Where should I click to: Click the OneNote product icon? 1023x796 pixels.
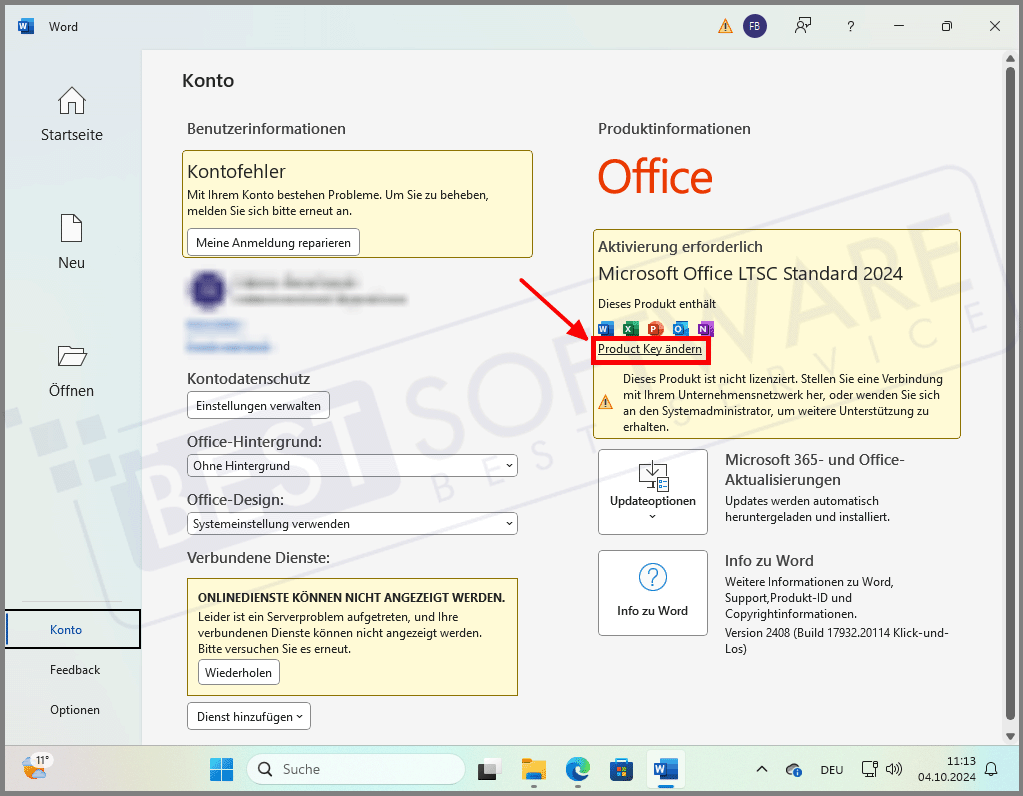[705, 328]
